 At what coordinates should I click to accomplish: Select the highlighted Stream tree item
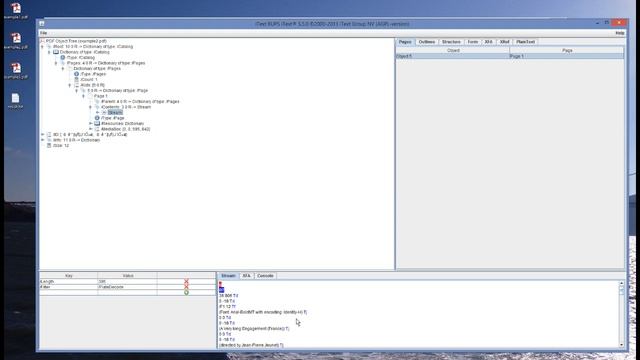pyautogui.click(x=115, y=113)
